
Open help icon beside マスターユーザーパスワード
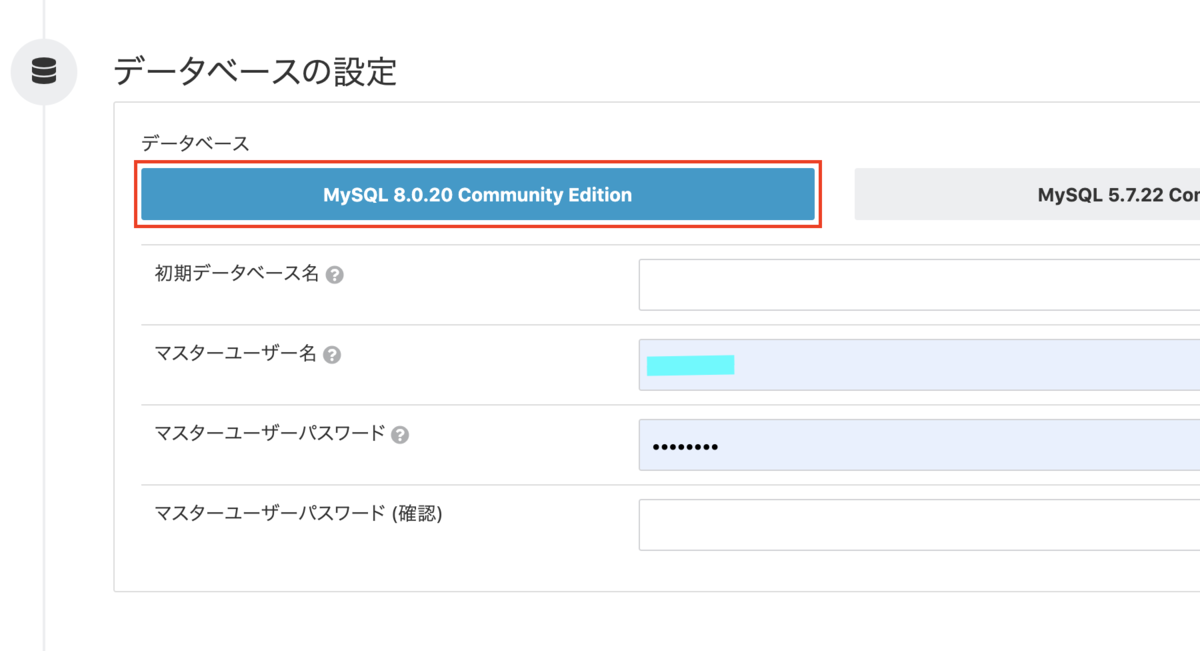pyautogui.click(x=400, y=435)
